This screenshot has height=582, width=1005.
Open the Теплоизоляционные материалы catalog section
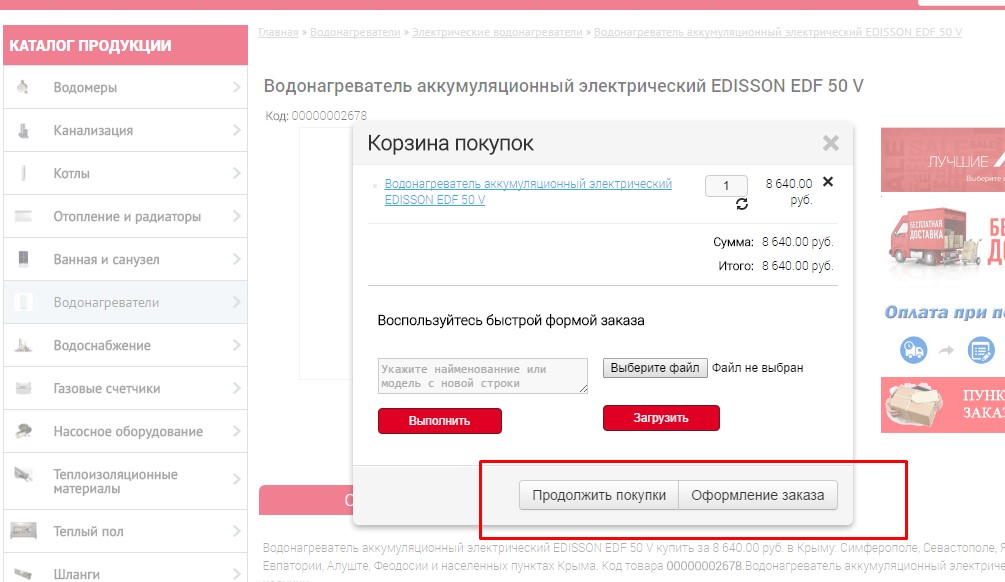point(115,481)
